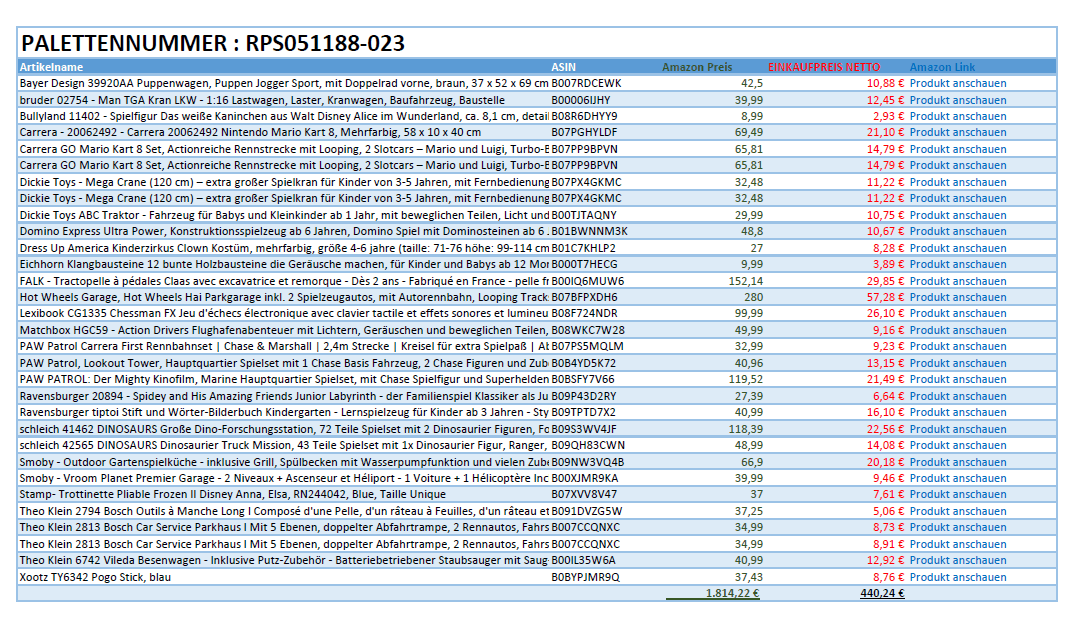Click the PALETTENNUMMER RPS051188-023 title
The height and width of the screenshot is (637, 1082).
[213, 43]
